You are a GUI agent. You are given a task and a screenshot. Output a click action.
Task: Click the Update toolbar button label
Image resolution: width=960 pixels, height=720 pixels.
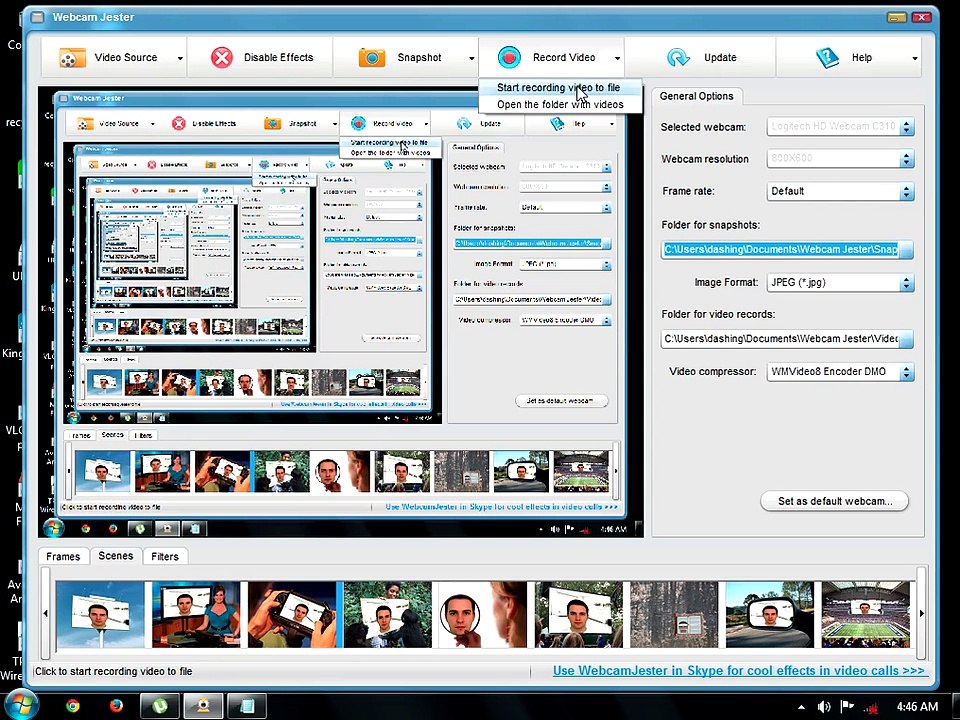(x=720, y=58)
